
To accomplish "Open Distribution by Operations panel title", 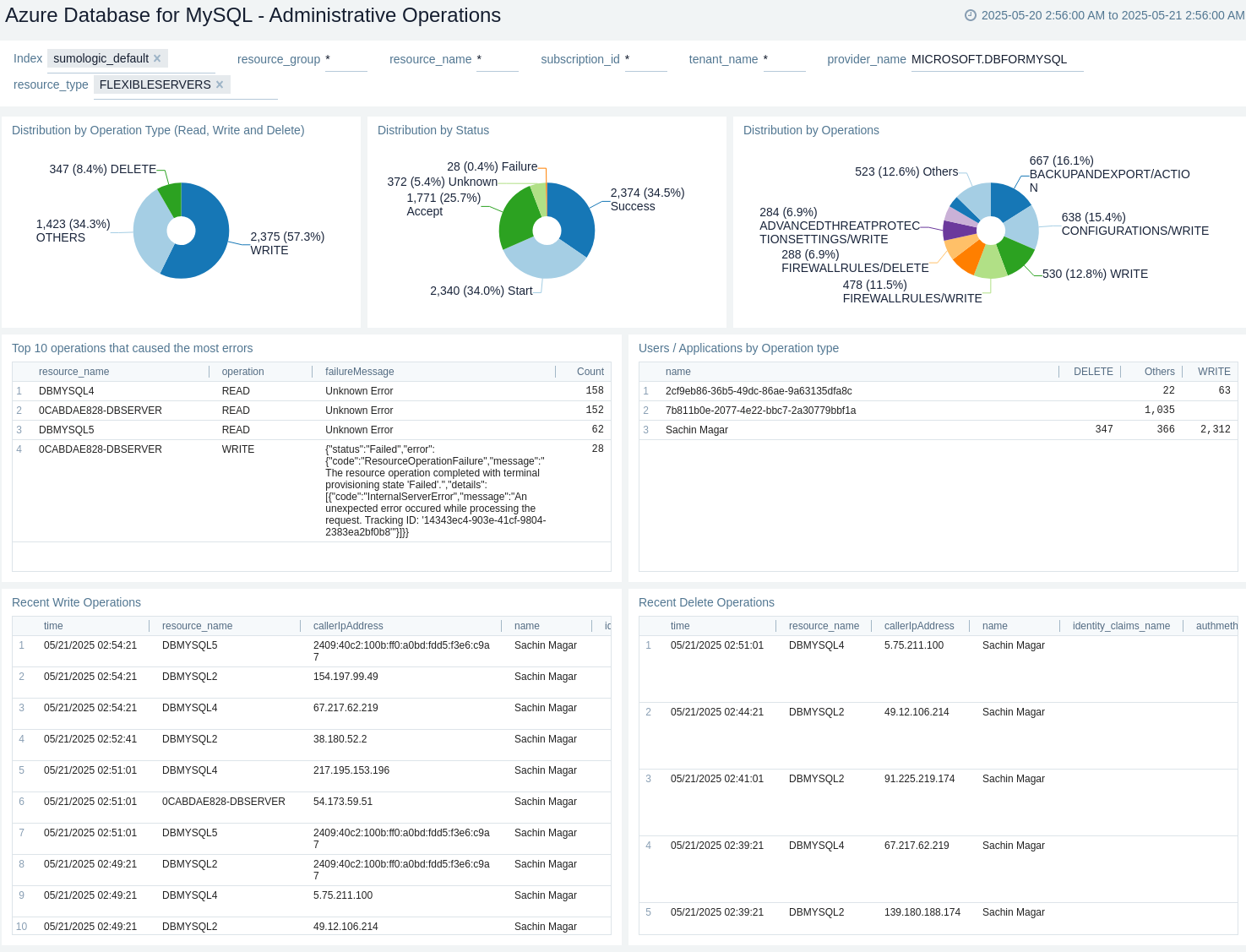I will pos(811,130).
